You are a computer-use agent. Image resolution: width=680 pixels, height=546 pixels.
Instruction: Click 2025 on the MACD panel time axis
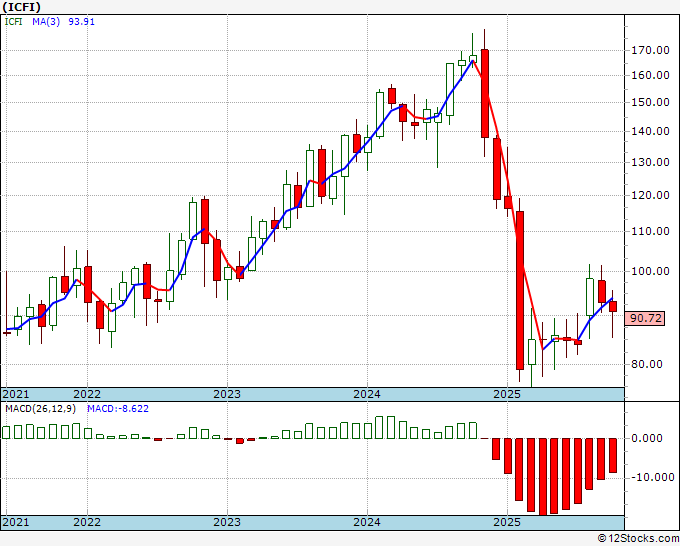pos(507,522)
